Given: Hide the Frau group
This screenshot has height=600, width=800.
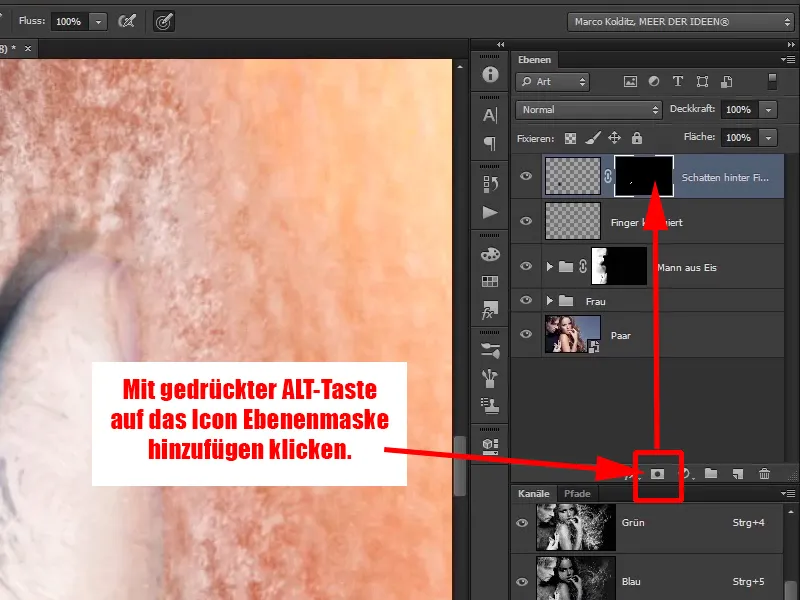Looking at the screenshot, I should pos(526,300).
